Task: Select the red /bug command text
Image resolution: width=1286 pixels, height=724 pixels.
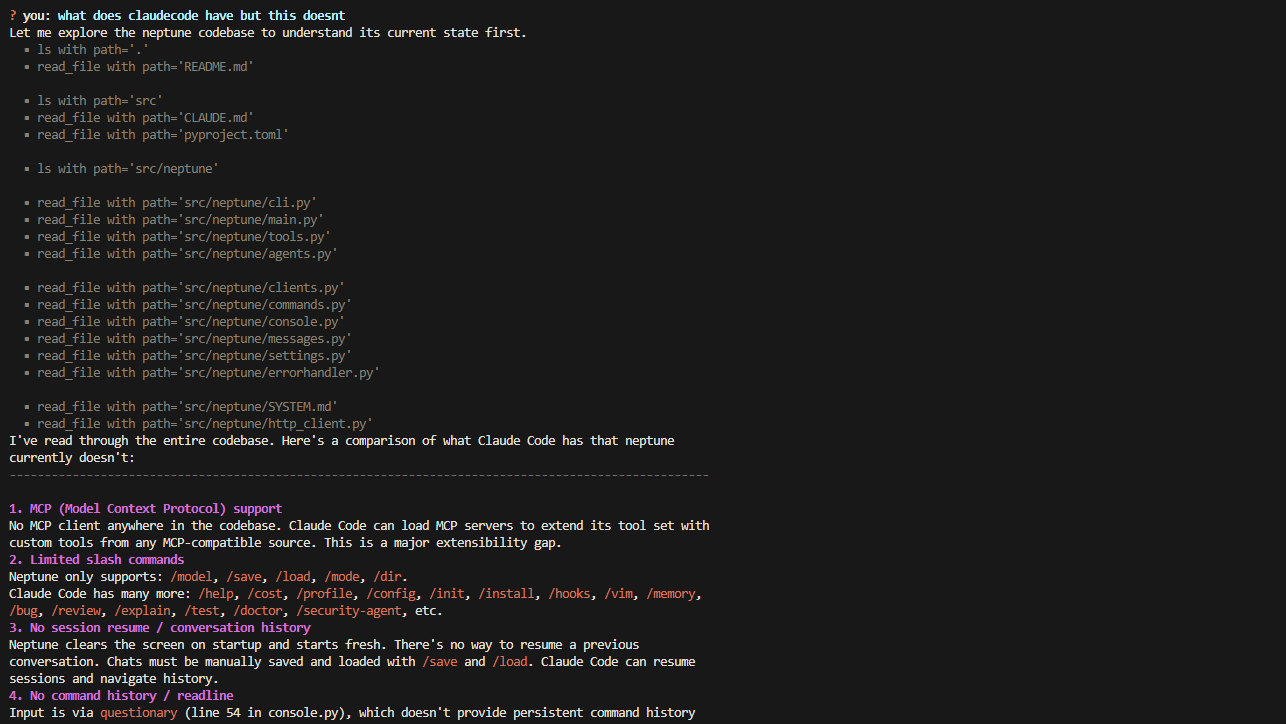Action: [x=23, y=610]
